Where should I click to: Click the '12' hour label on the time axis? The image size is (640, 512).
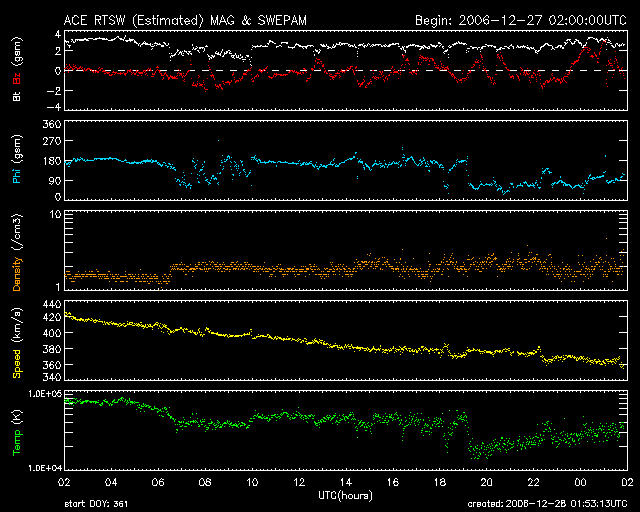(299, 482)
